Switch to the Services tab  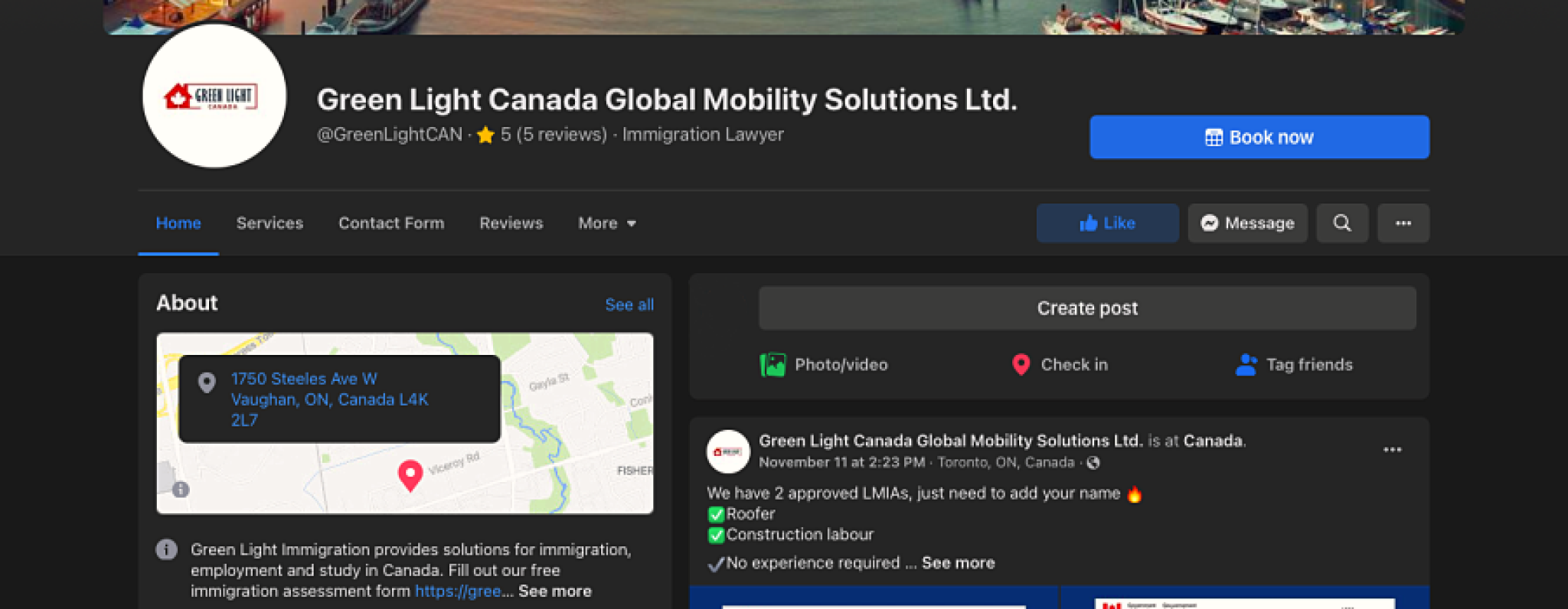[x=269, y=223]
